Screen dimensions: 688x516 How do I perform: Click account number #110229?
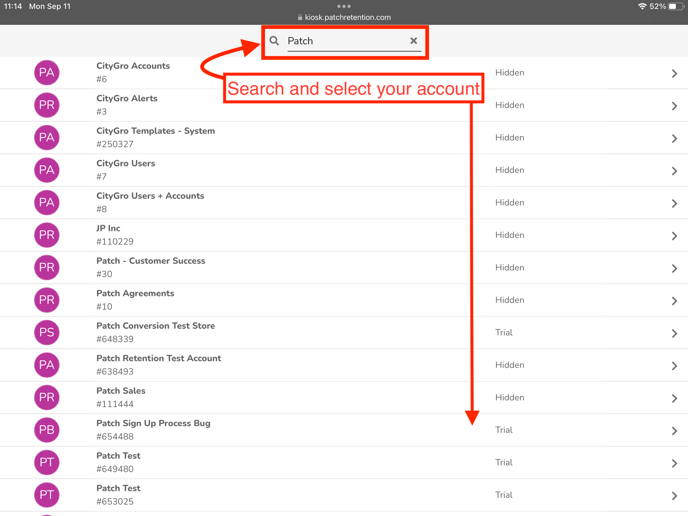[115, 241]
